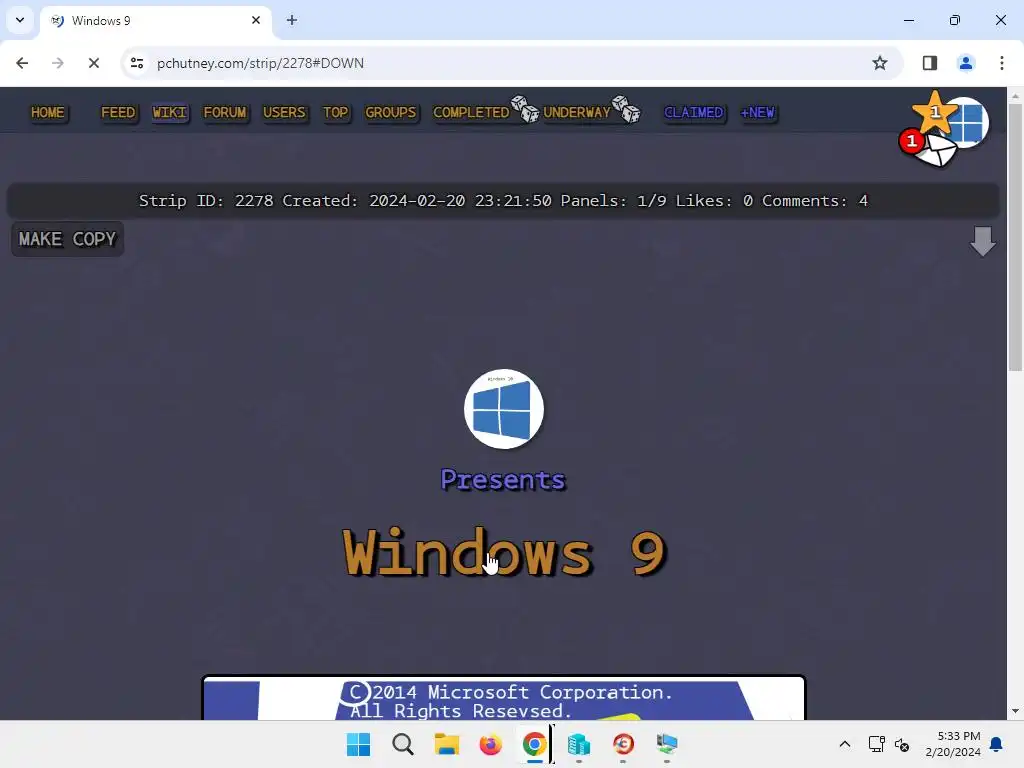
Task: Click the muted volume tray icon
Action: coord(902,744)
